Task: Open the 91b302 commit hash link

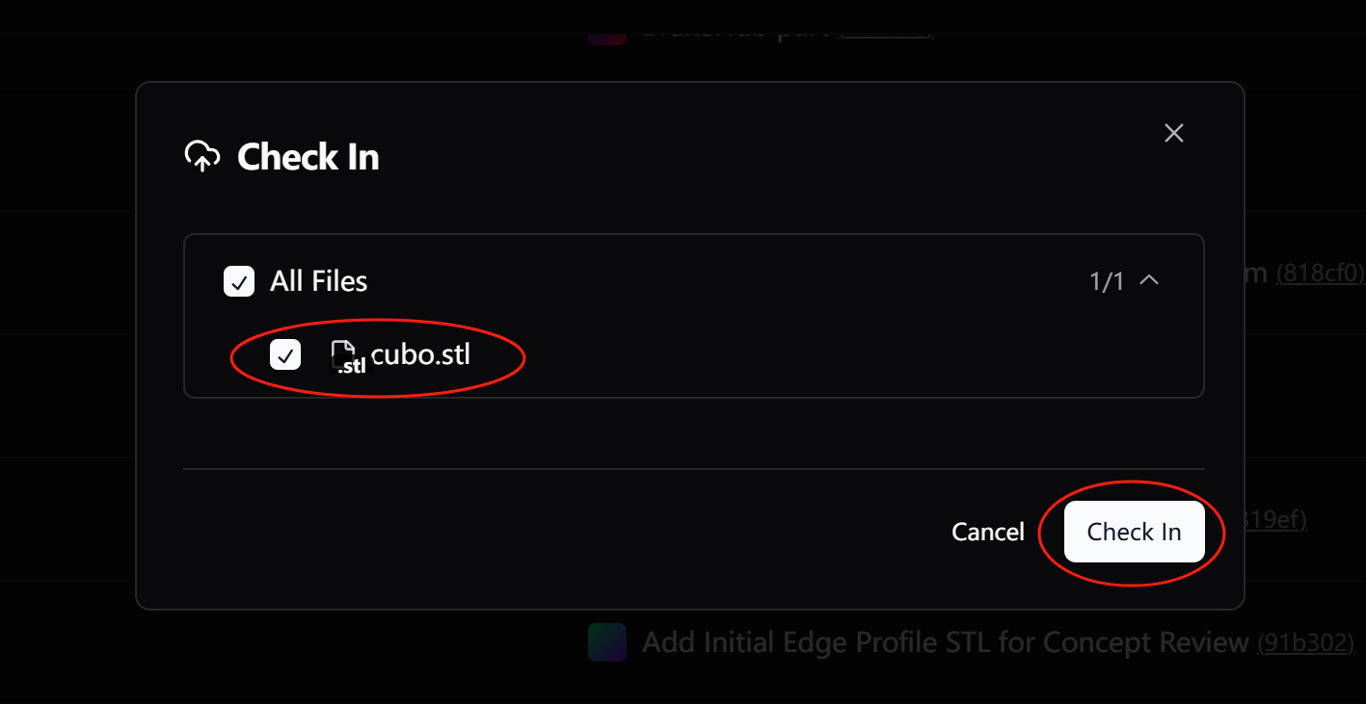Action: click(x=1305, y=643)
